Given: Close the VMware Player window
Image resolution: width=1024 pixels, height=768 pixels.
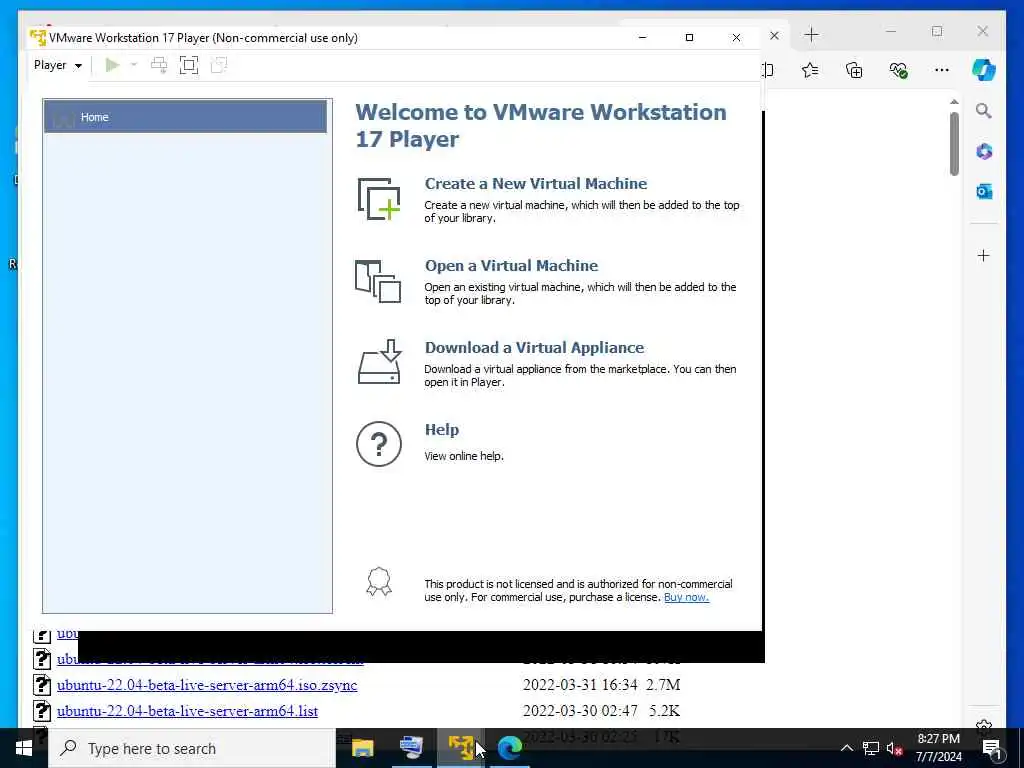Looking at the screenshot, I should coord(736,38).
